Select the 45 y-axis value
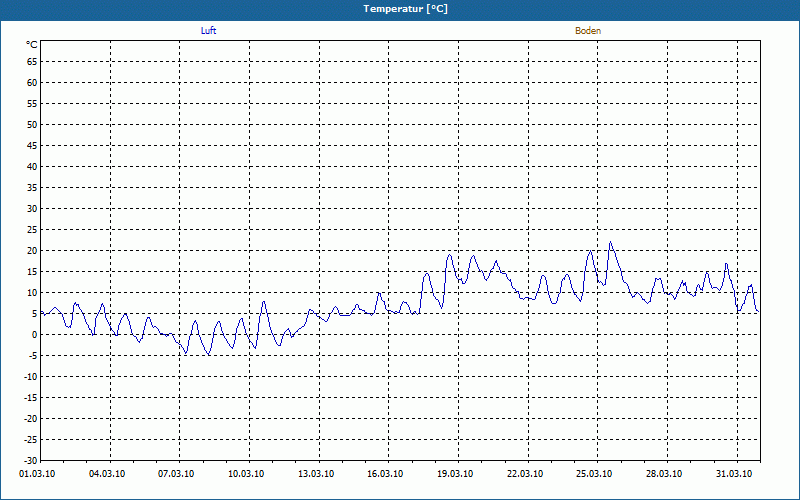This screenshot has width=800, height=500. 32,146
